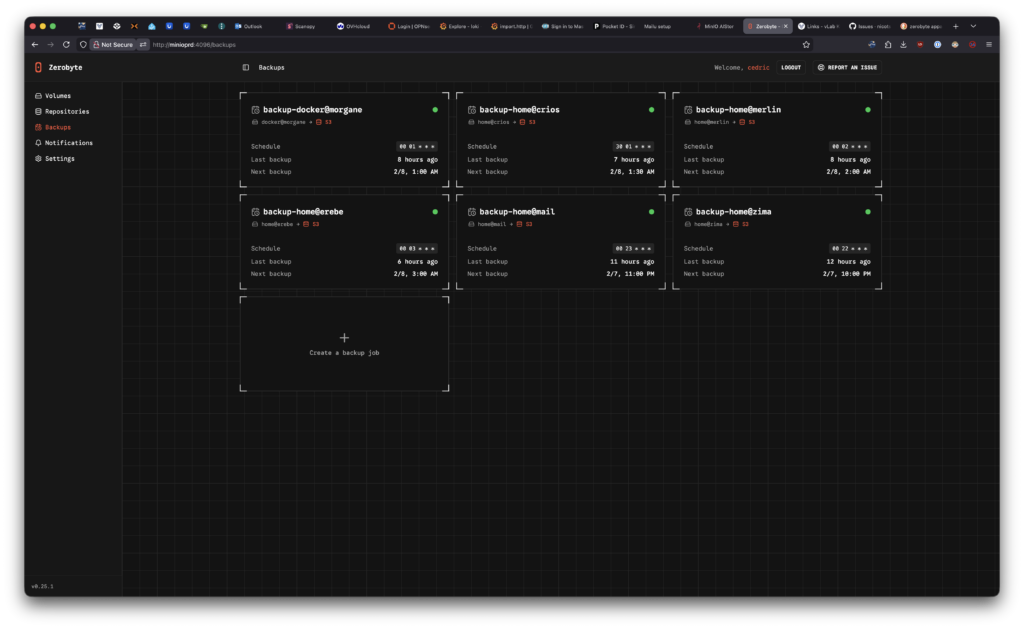Click the schedule icon beside backup-home@merlin

coord(688,110)
